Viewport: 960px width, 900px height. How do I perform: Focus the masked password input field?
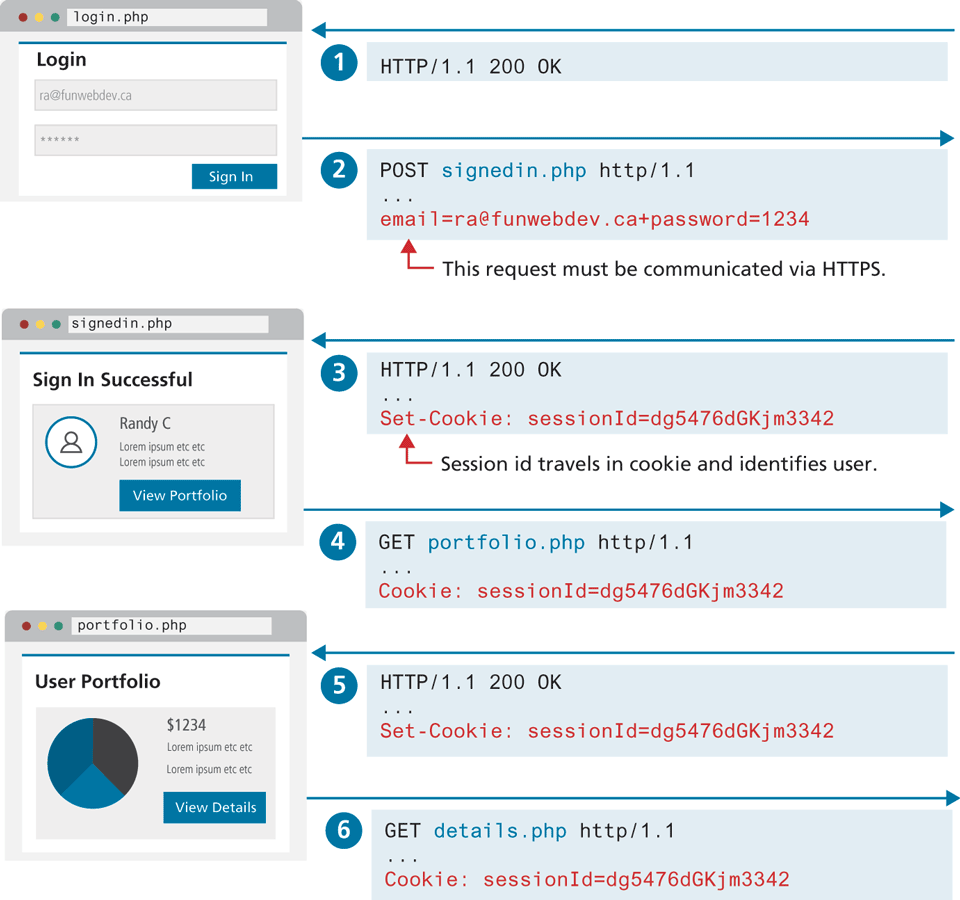155,140
